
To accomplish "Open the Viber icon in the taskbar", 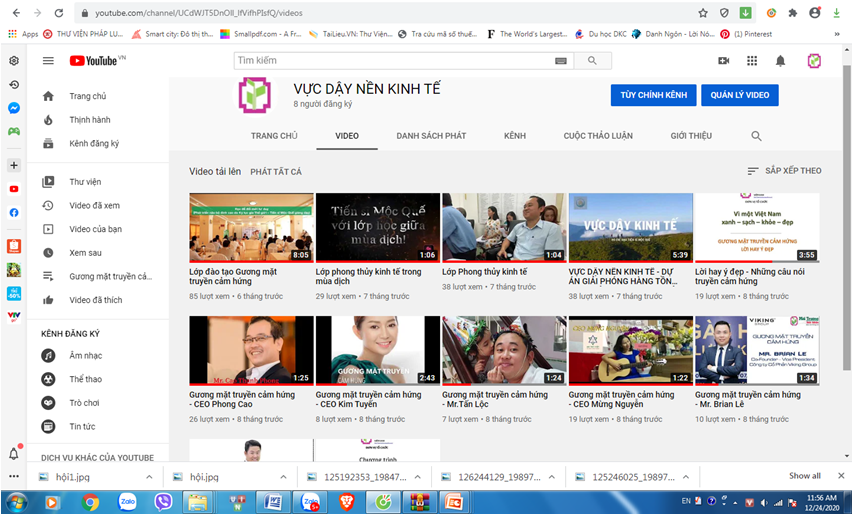I will pyautogui.click(x=164, y=501).
